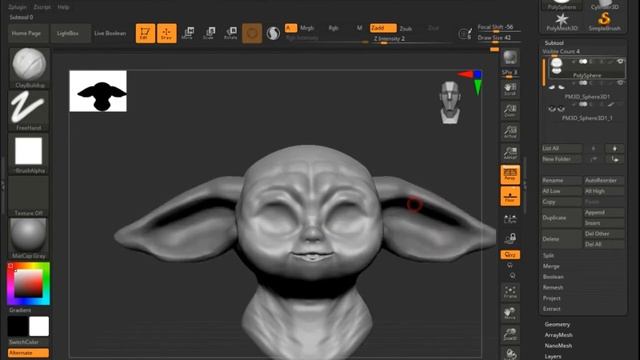Click the Del Other button

coord(604,233)
